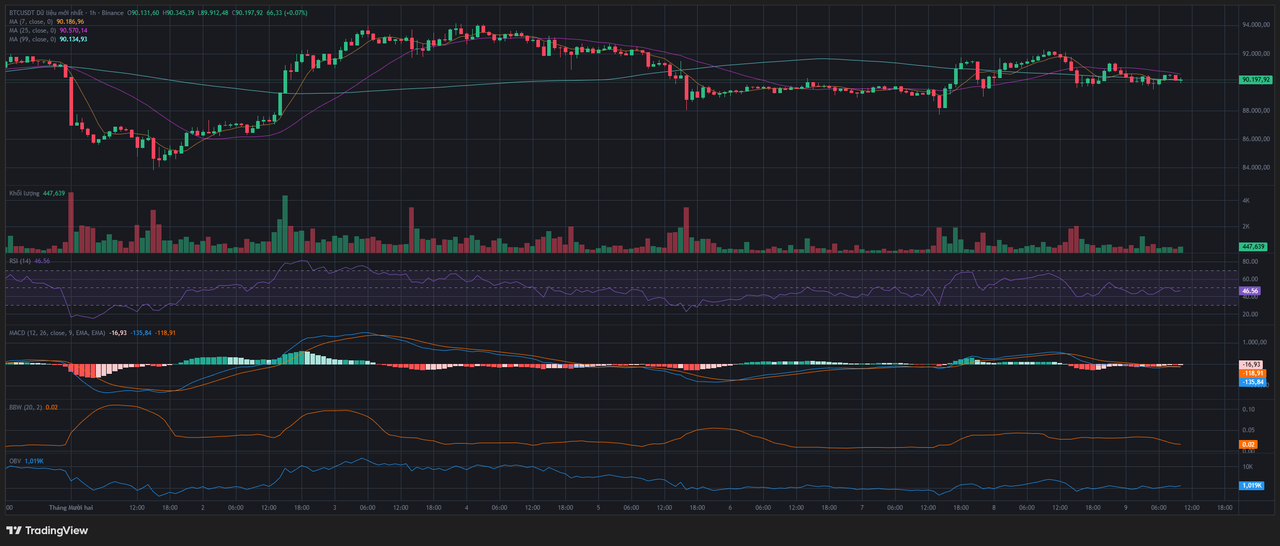Click the purple RSI tag 46.56 on the scale
1280x546 pixels.
click(1250, 291)
